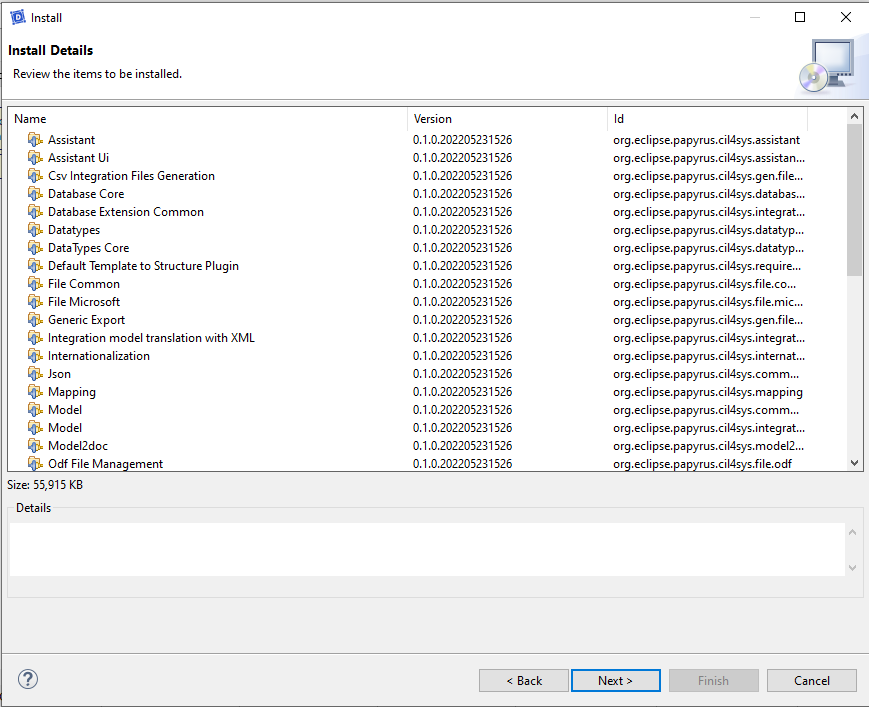Select the Generic Export entry
This screenshot has height=707, width=869.
pyautogui.click(x=86, y=320)
